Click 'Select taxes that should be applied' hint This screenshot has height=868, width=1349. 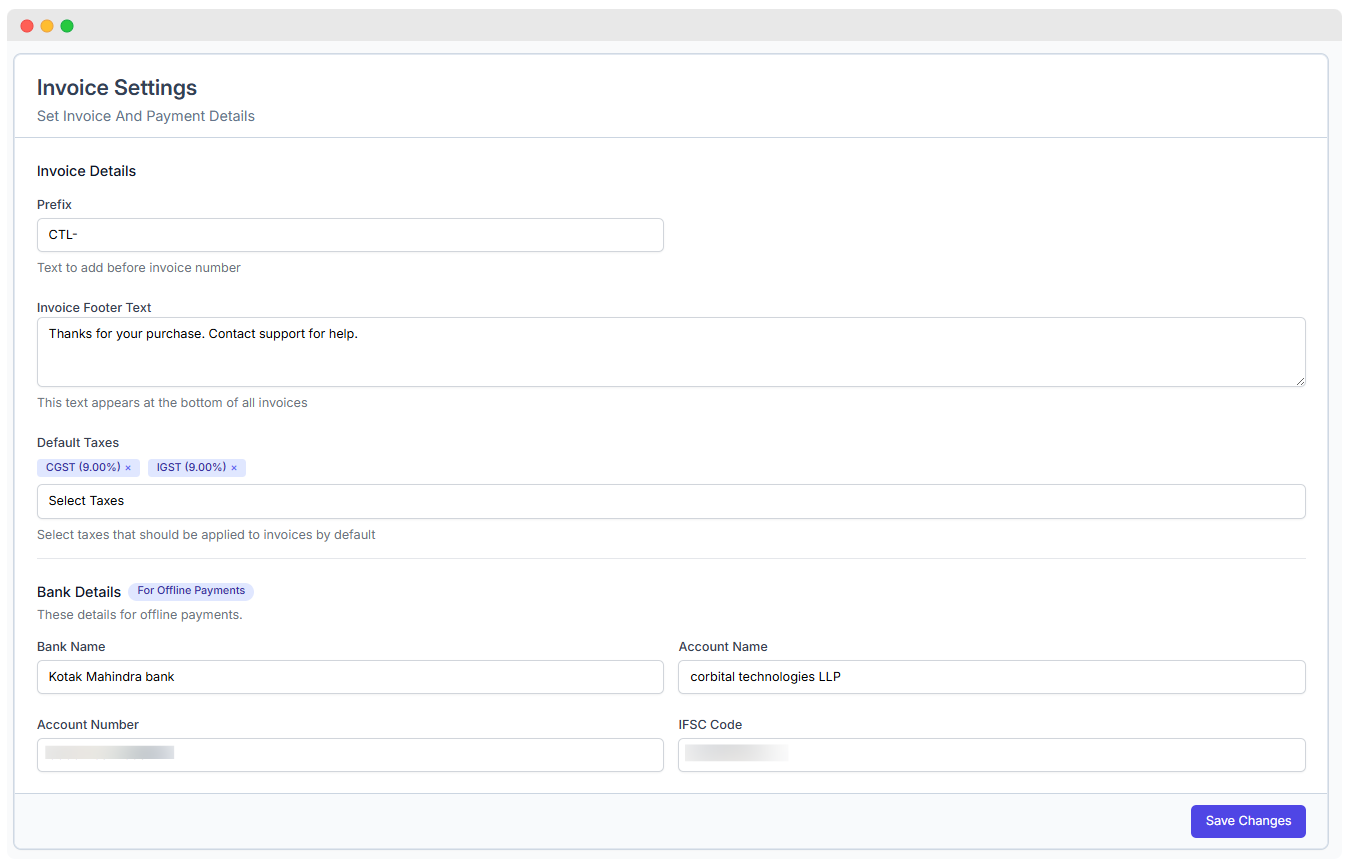pyautogui.click(x=206, y=535)
